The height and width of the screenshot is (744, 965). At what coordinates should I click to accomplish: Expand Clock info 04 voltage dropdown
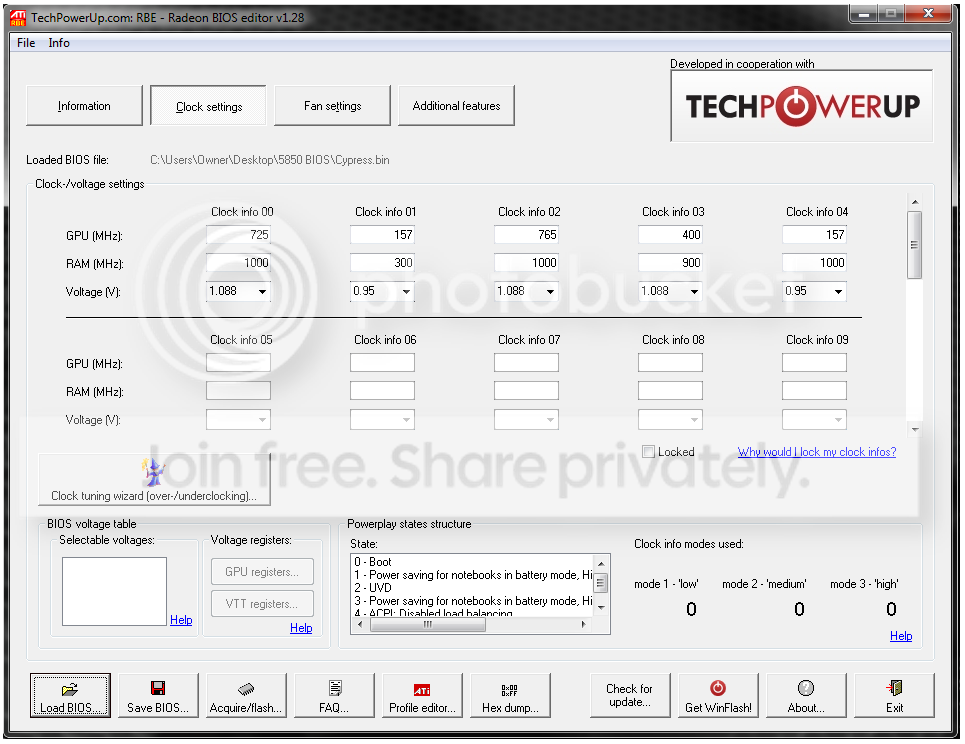click(x=837, y=292)
